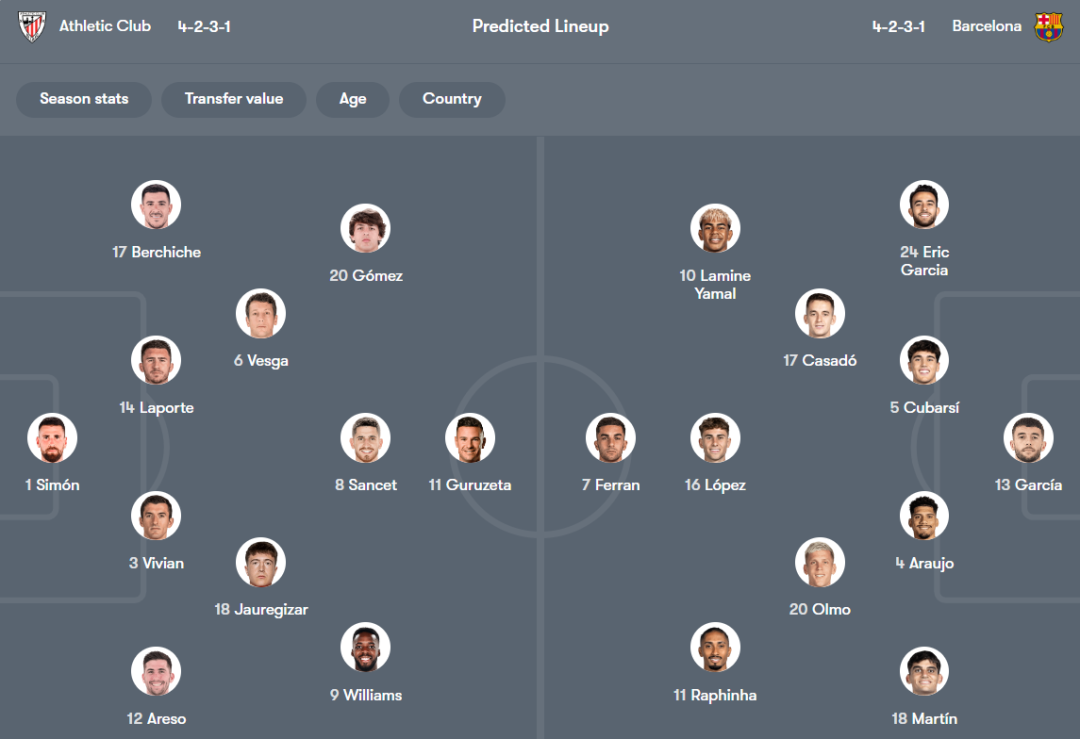Open the Barcelona team name link
This screenshot has height=739, width=1080.
[986, 27]
